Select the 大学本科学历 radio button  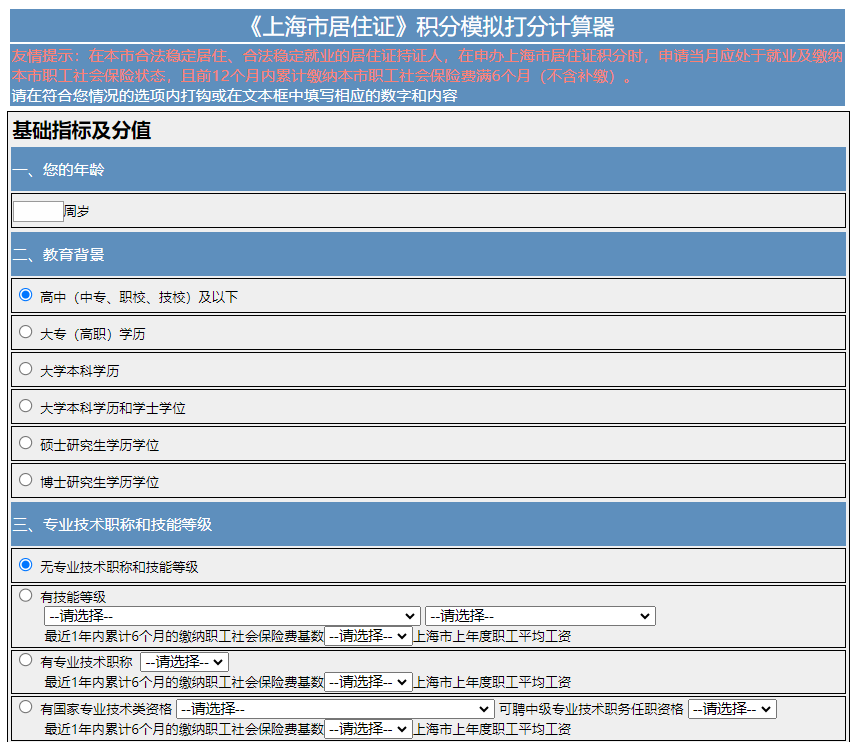point(26,369)
